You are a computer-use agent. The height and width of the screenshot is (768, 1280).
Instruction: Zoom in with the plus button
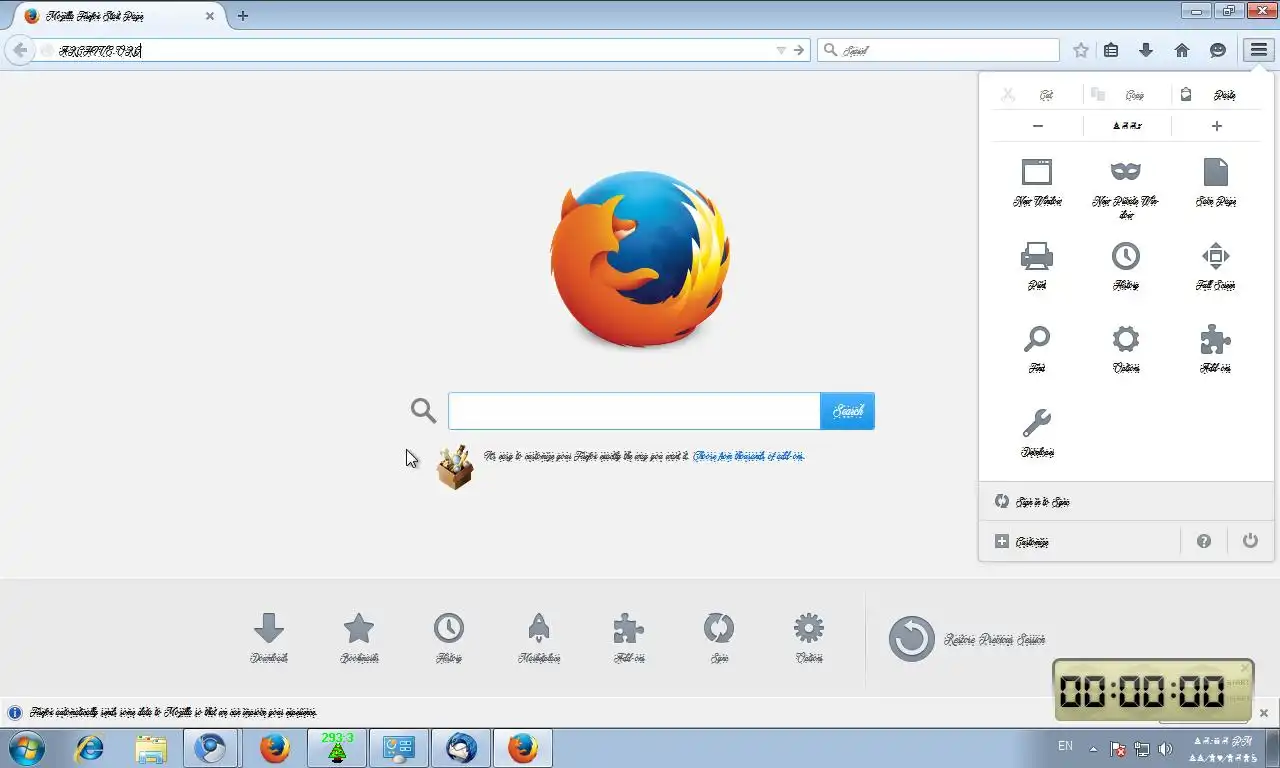pos(1216,126)
